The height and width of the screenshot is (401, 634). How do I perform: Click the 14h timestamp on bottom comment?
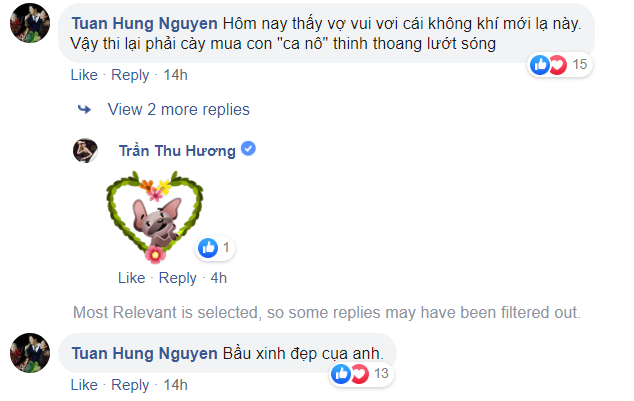click(x=175, y=385)
